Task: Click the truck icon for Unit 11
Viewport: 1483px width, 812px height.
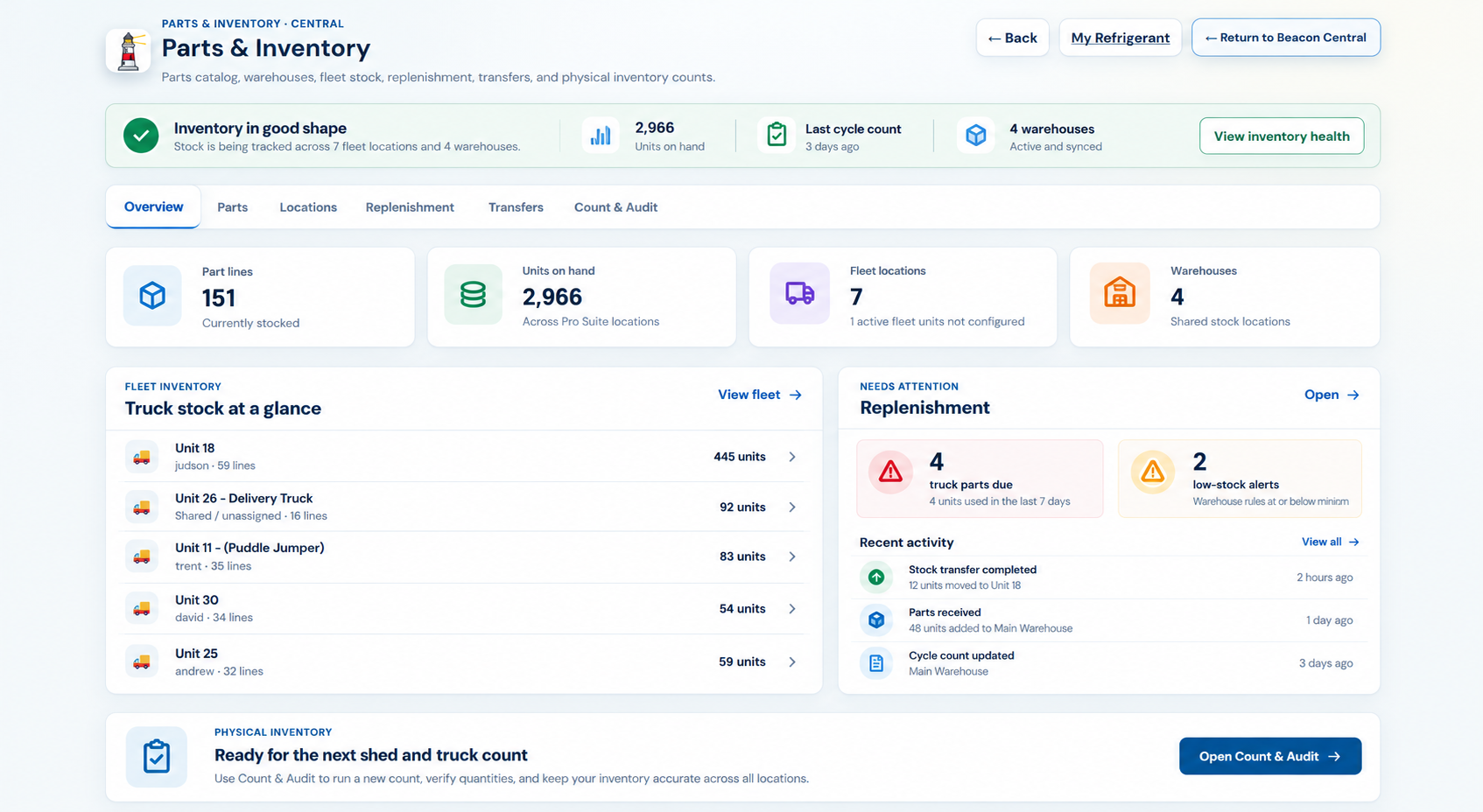Action: pyautogui.click(x=142, y=556)
